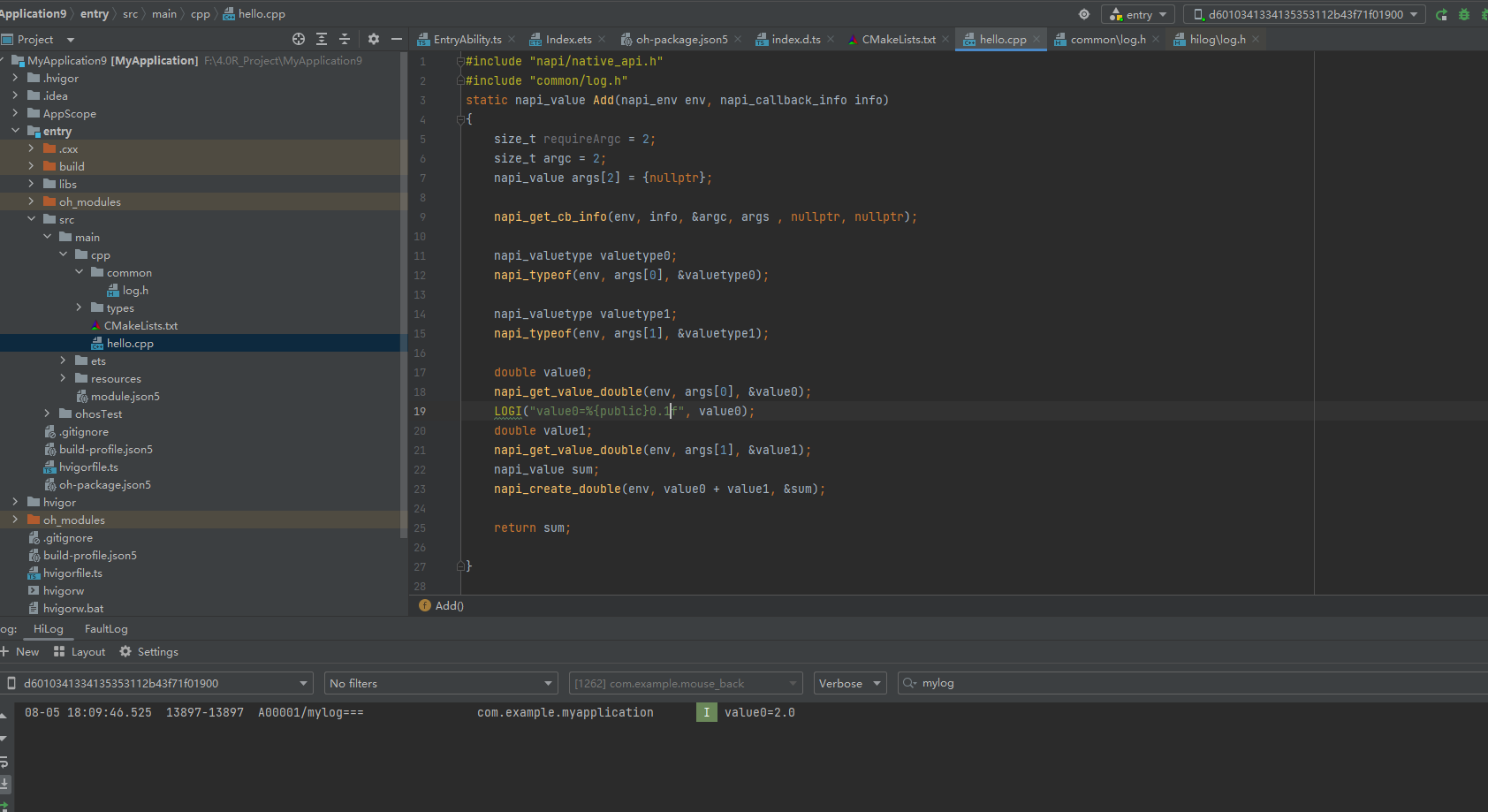Select hvigorw.bat in the project tree
Image resolution: width=1488 pixels, height=812 pixels.
[73, 608]
